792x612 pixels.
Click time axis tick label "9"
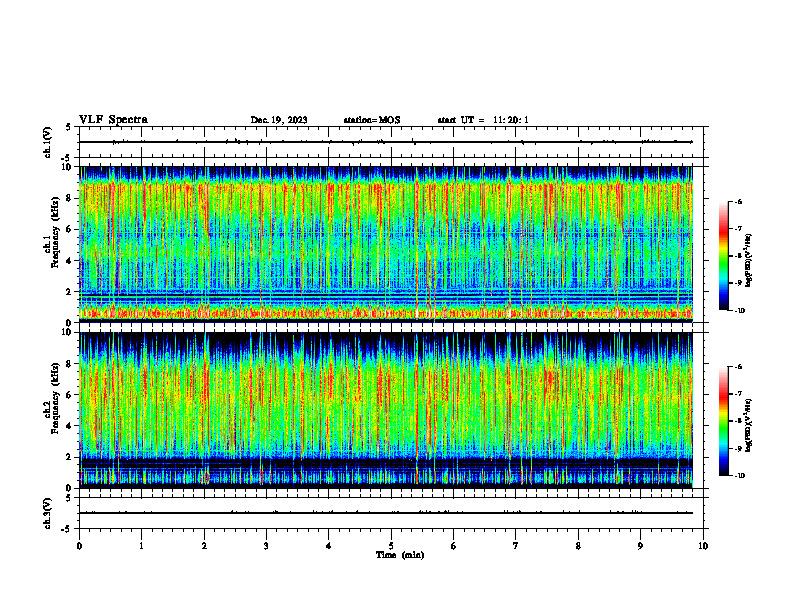coord(640,546)
